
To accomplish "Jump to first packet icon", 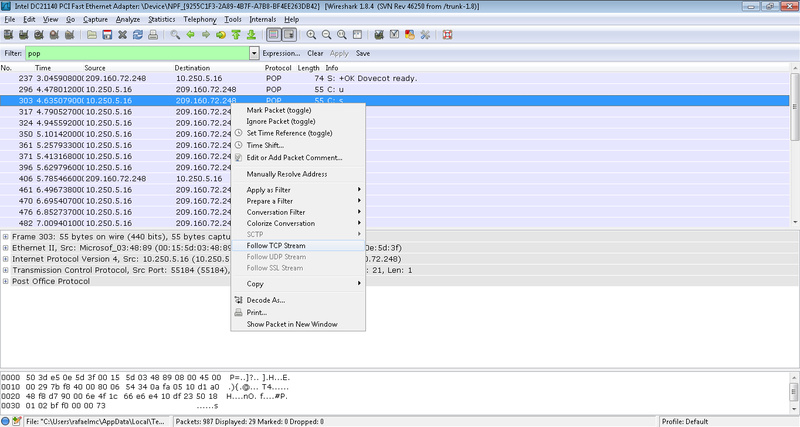I will click(x=236, y=35).
